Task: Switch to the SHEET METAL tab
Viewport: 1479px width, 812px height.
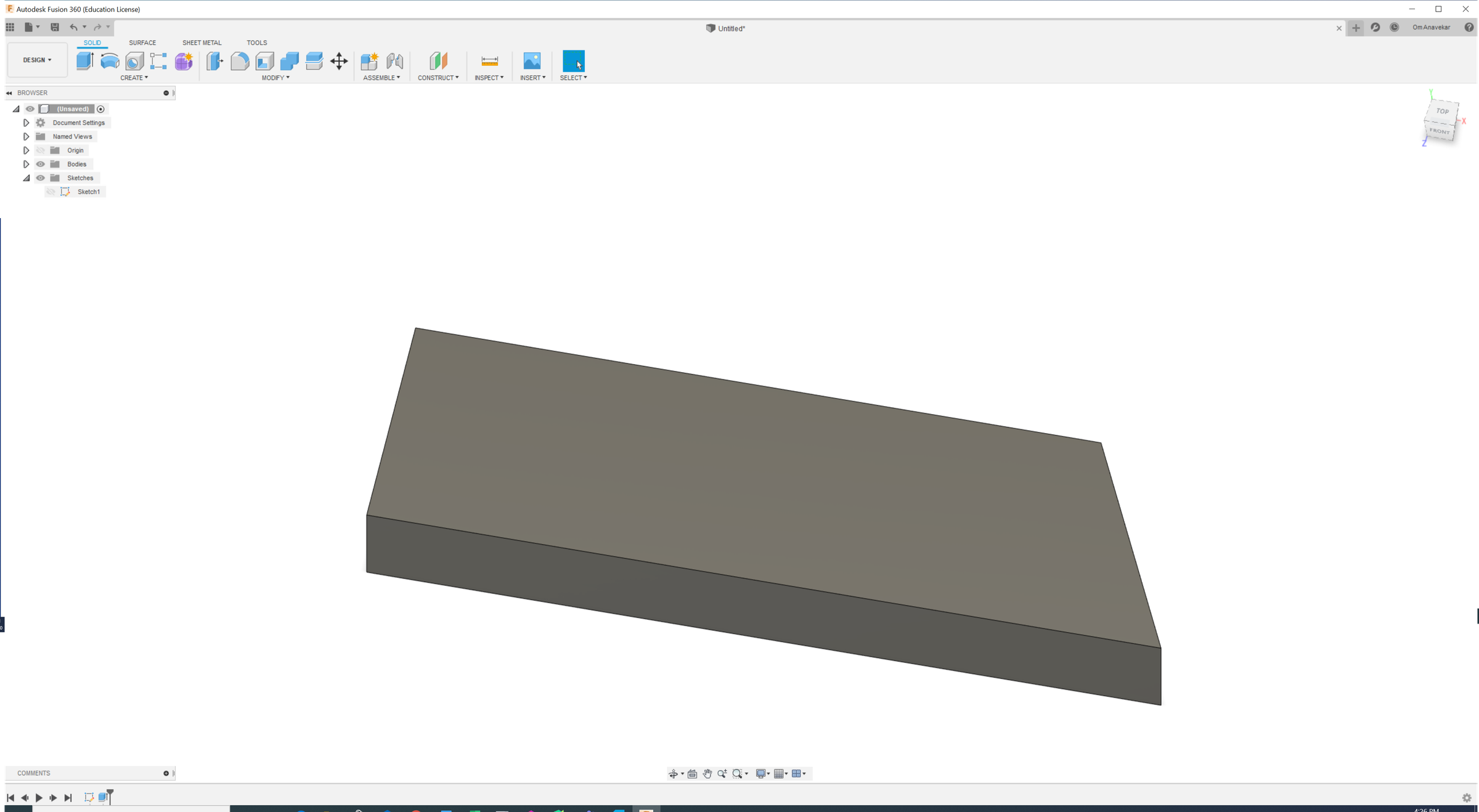Action: (202, 43)
